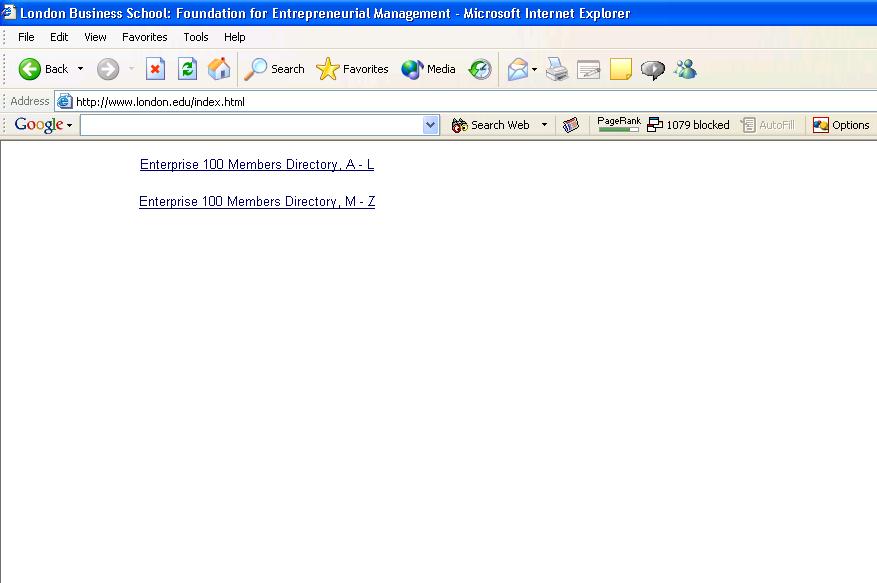The width and height of the screenshot is (877, 583).
Task: Click the PageRank indicator bar
Action: click(619, 124)
